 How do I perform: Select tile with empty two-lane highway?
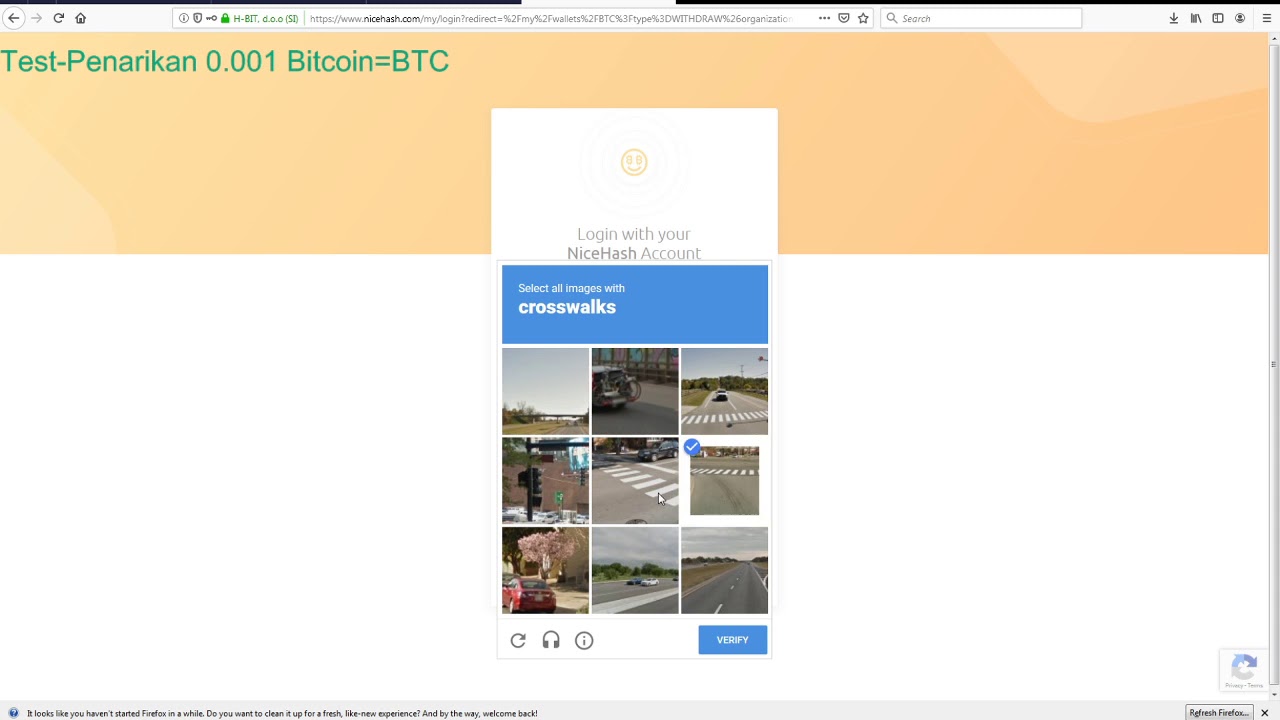click(x=724, y=570)
